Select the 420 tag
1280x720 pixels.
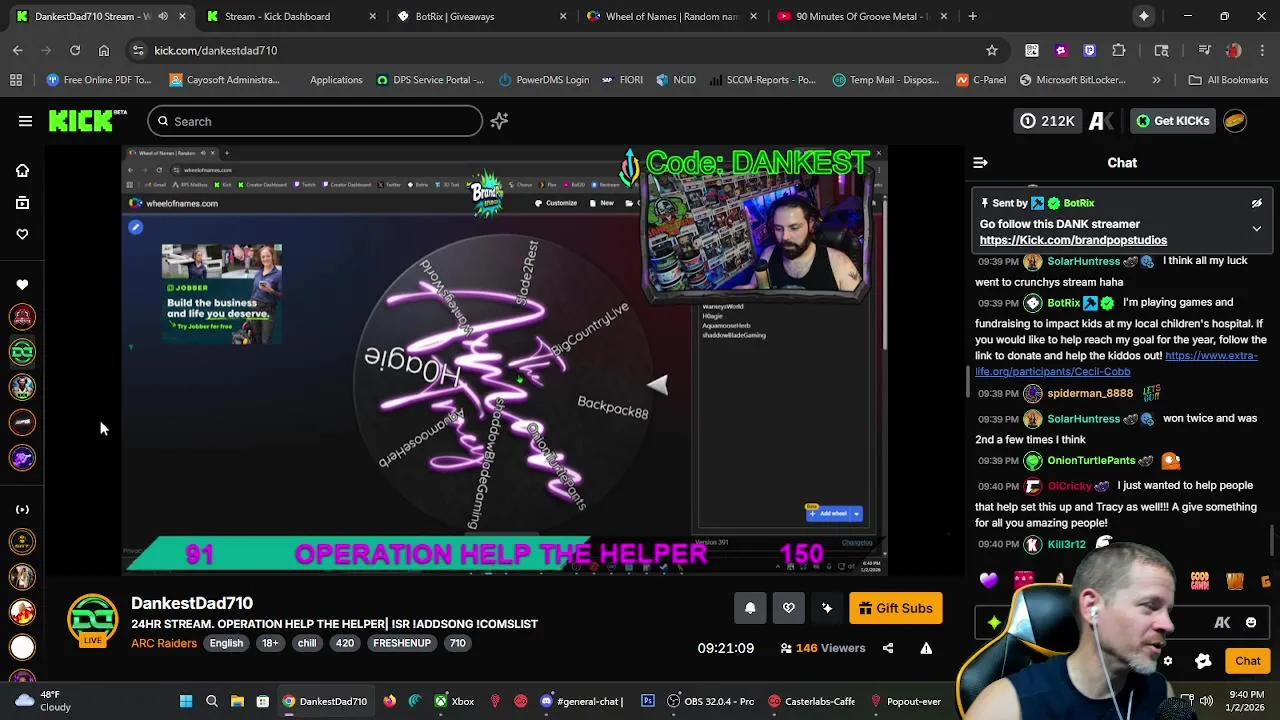[x=345, y=643]
